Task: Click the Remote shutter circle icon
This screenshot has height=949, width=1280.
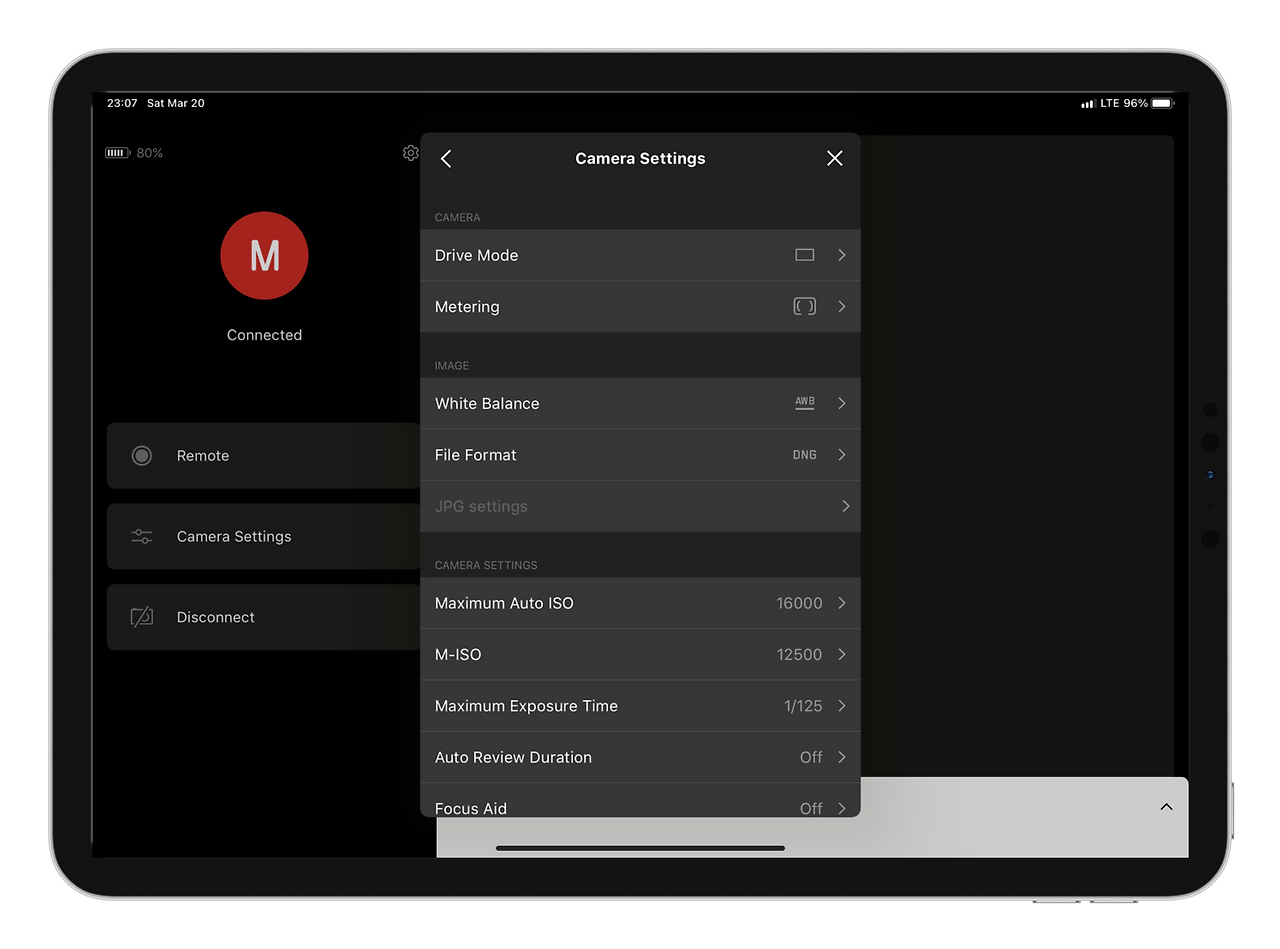Action: [142, 456]
